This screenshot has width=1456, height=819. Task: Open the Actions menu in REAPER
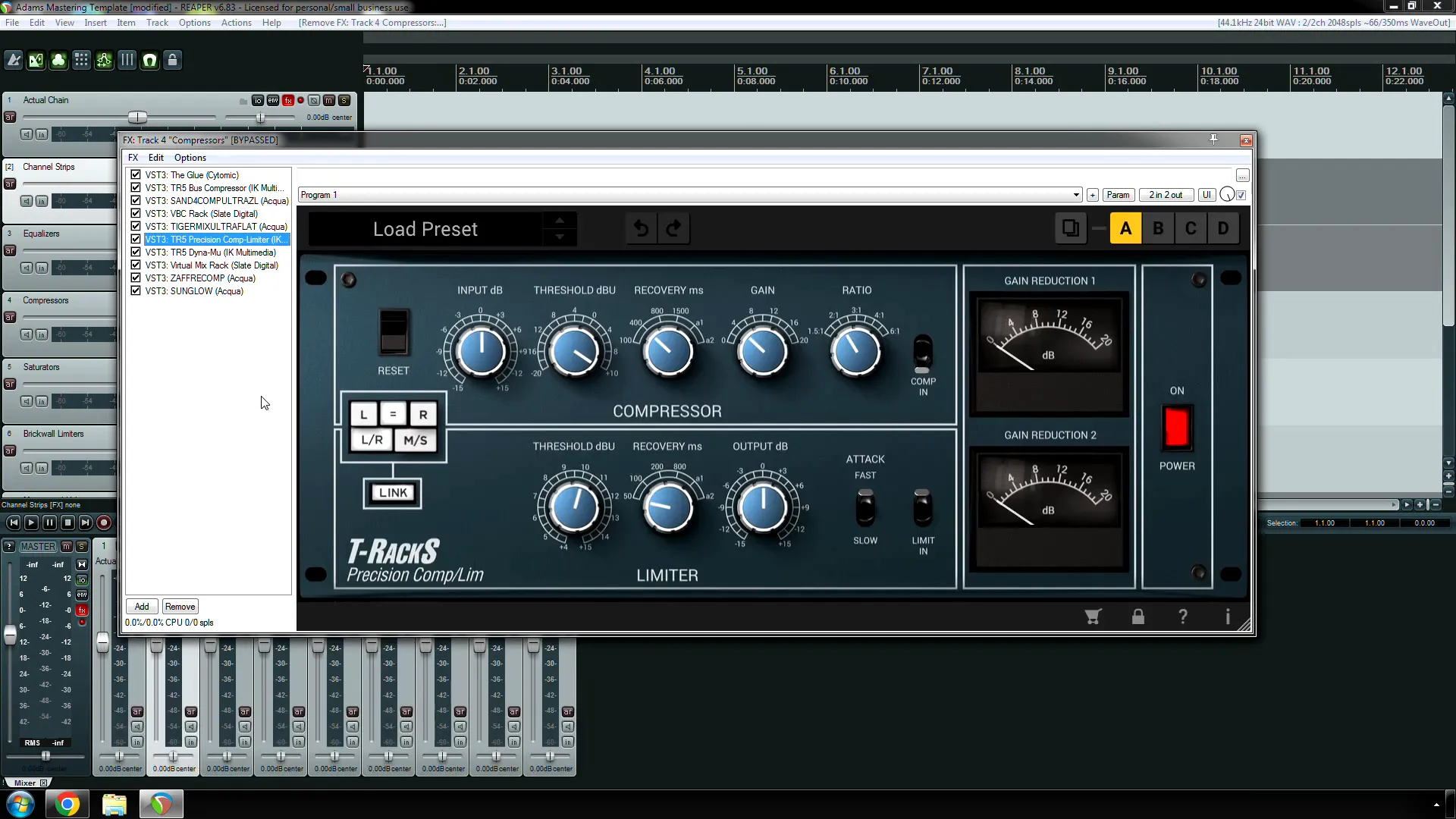tap(236, 23)
